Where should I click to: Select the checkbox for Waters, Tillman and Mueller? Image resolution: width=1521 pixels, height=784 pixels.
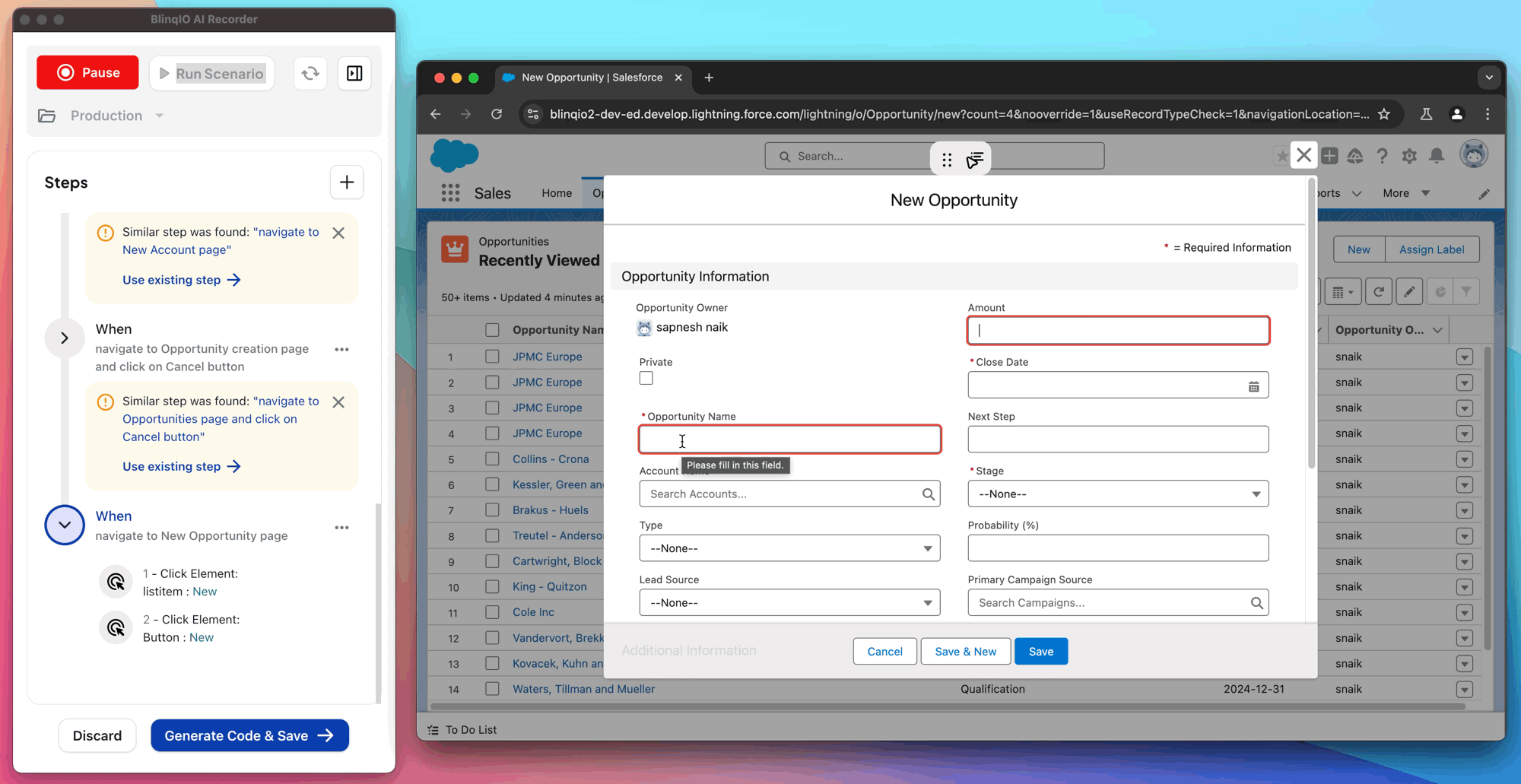[x=492, y=689]
